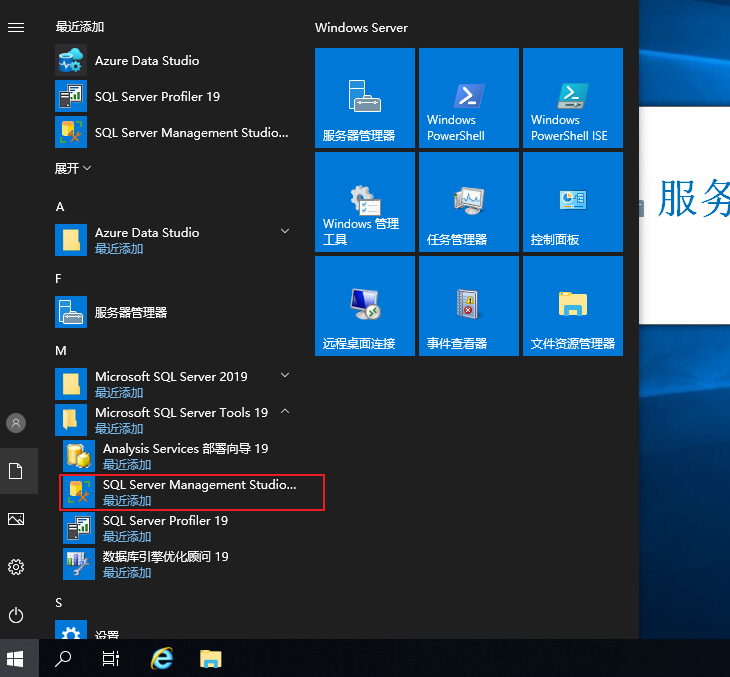730x677 pixels.
Task: Launch SQL Server Profiler 19 under recently added
Action: click(x=157, y=97)
